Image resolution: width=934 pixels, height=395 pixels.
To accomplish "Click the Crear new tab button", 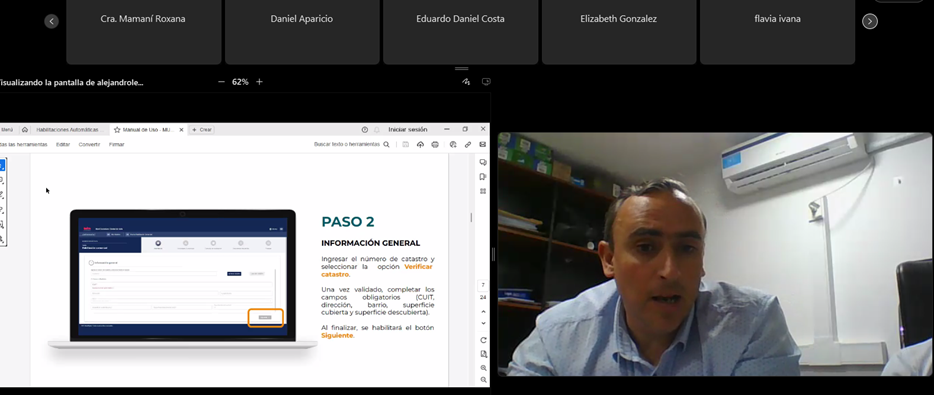I will point(202,129).
